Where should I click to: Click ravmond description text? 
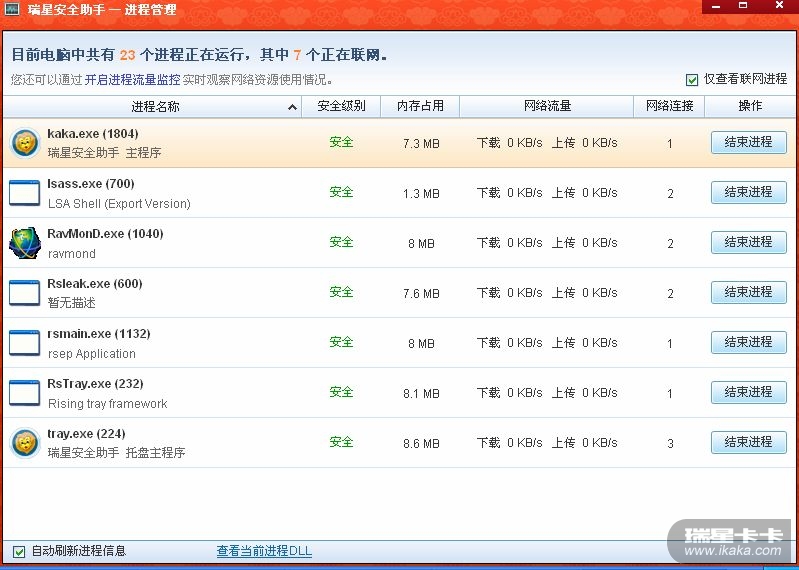(x=71, y=254)
